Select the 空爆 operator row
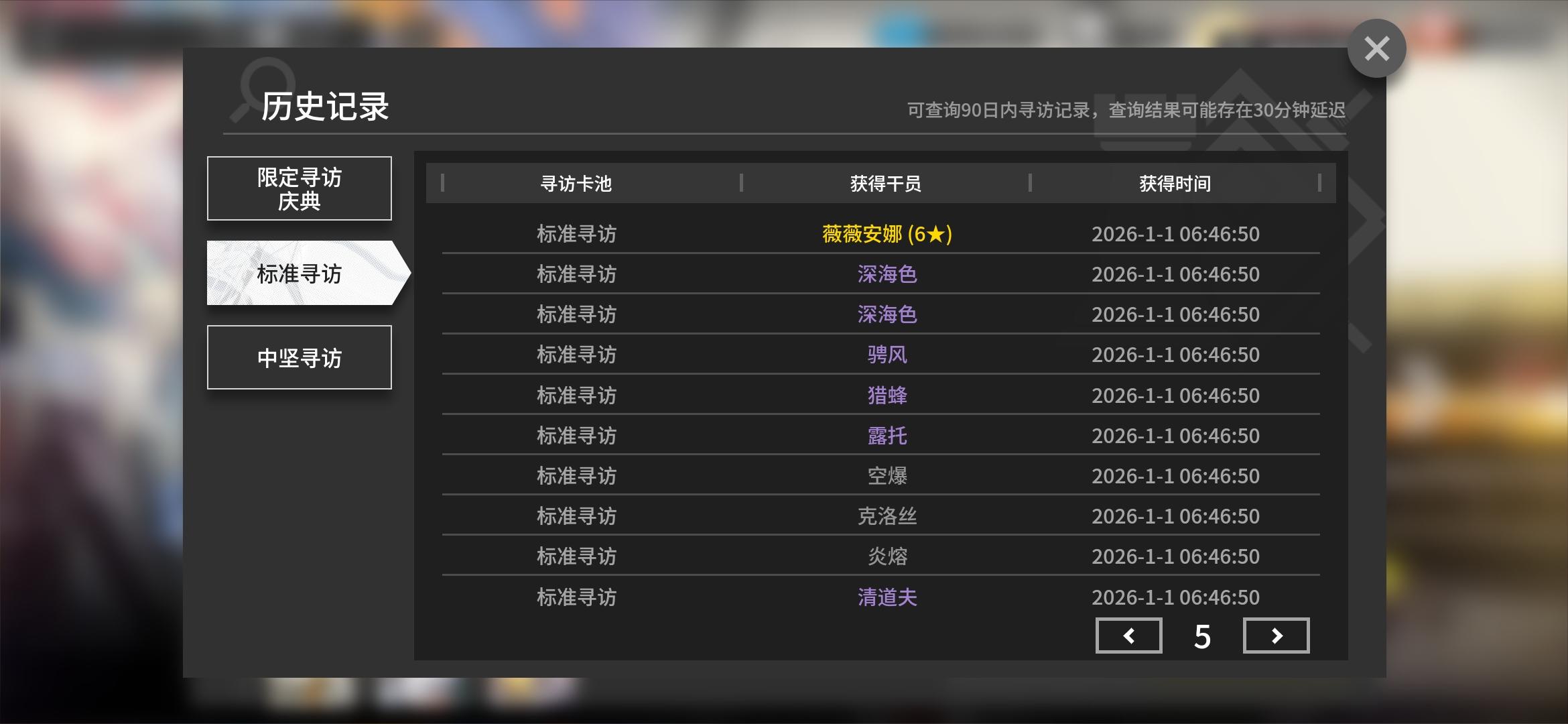The height and width of the screenshot is (724, 1568). (886, 476)
